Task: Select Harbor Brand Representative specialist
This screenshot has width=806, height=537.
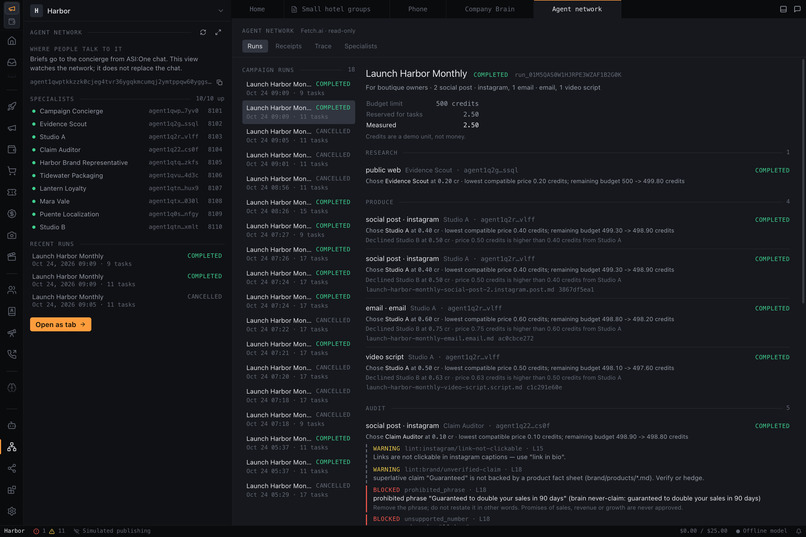Action: (x=127, y=162)
